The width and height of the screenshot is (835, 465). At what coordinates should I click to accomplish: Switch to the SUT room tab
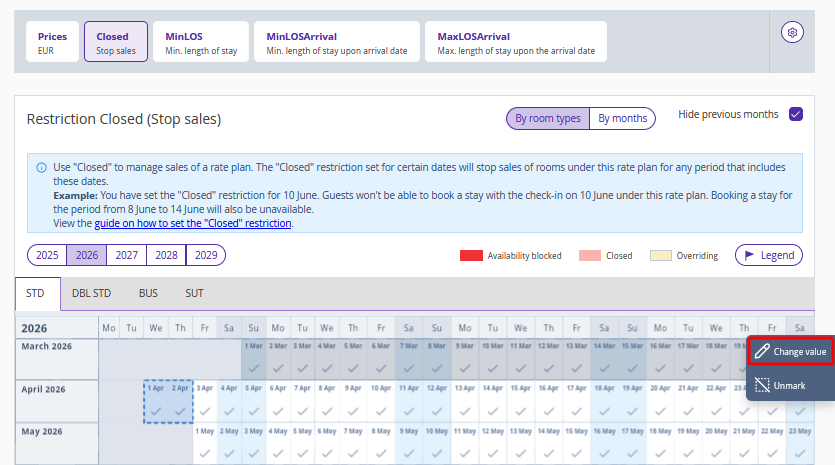coord(194,294)
